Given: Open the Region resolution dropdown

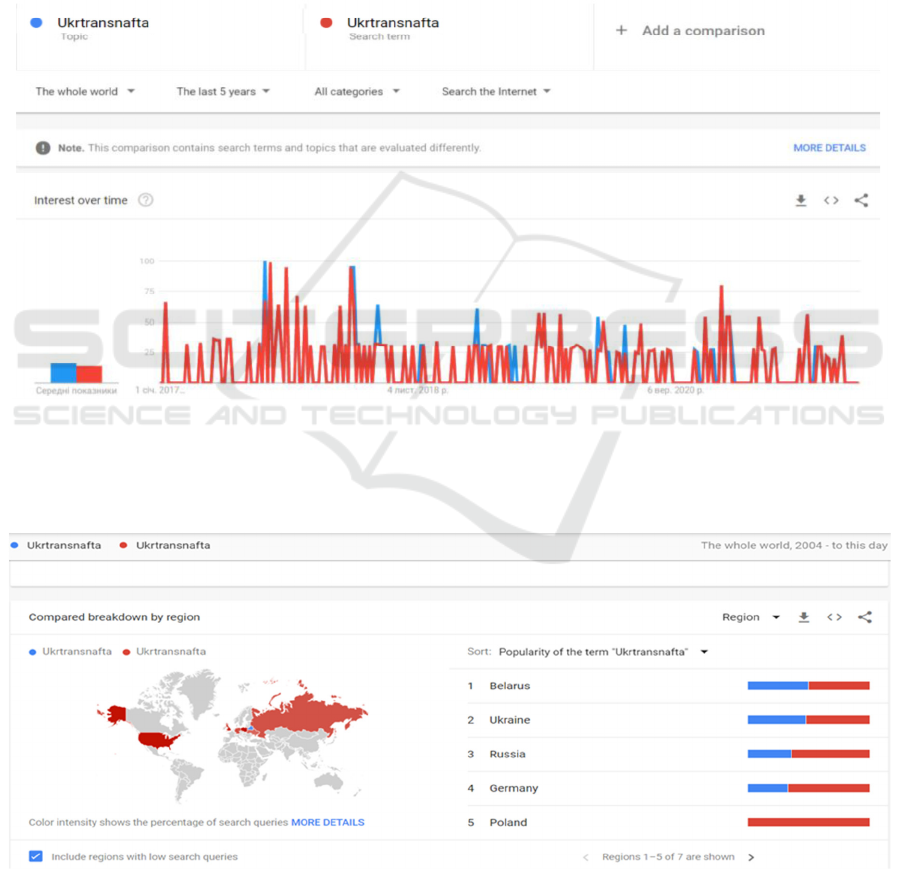Looking at the screenshot, I should pyautogui.click(x=750, y=617).
